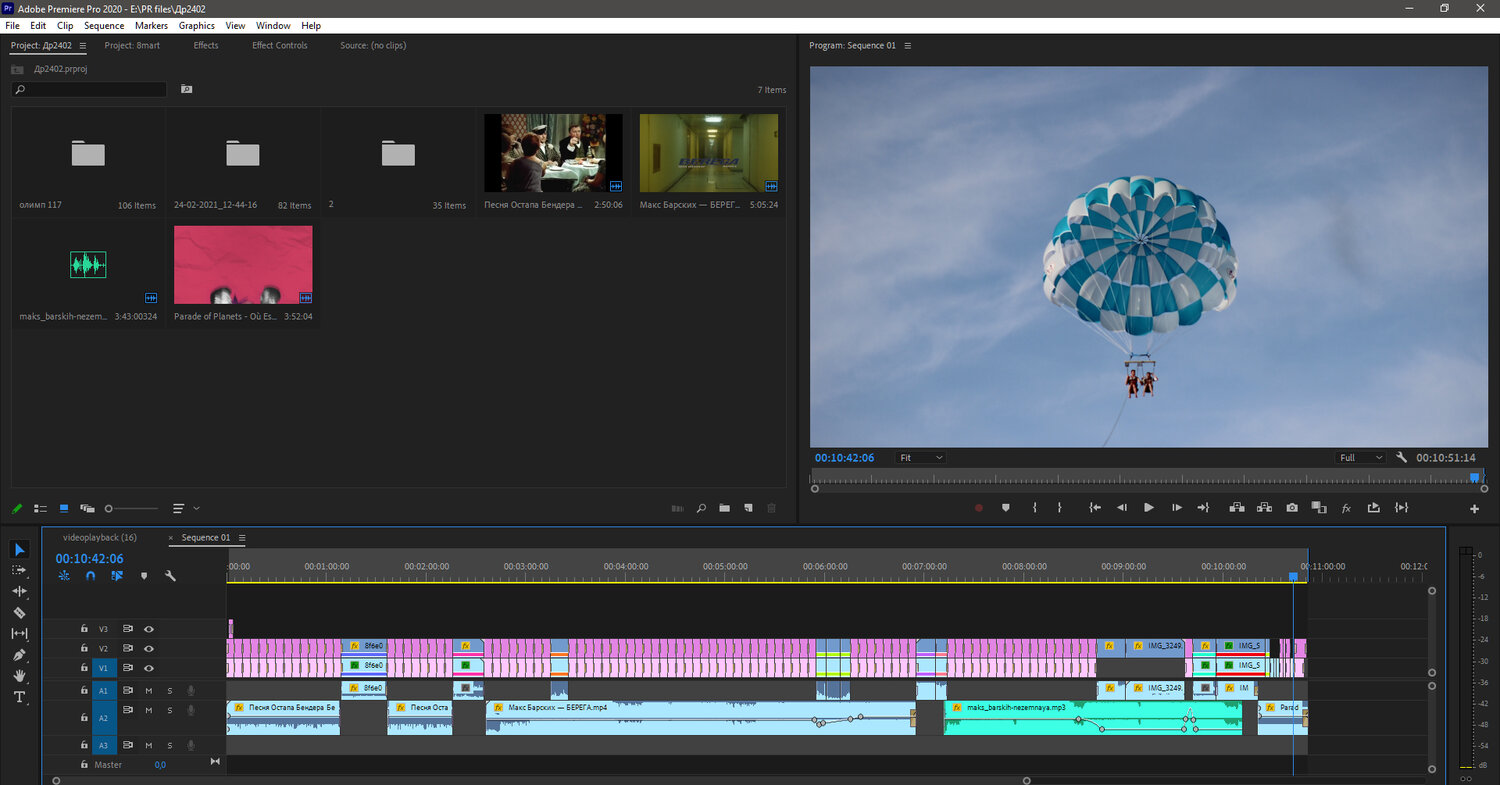Click New Bin folder icon in Project panel
The image size is (1500, 785).
[724, 508]
